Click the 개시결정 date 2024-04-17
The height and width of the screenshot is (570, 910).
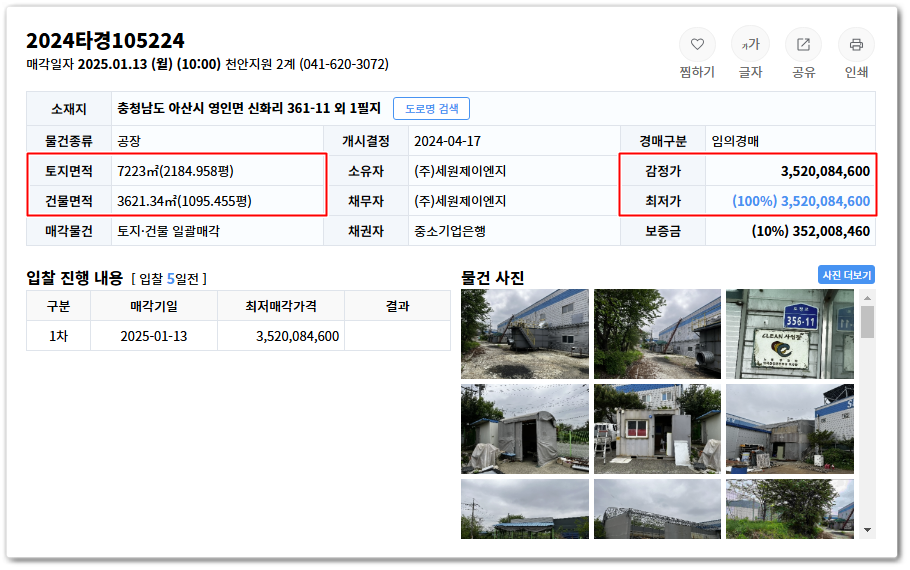[447, 141]
